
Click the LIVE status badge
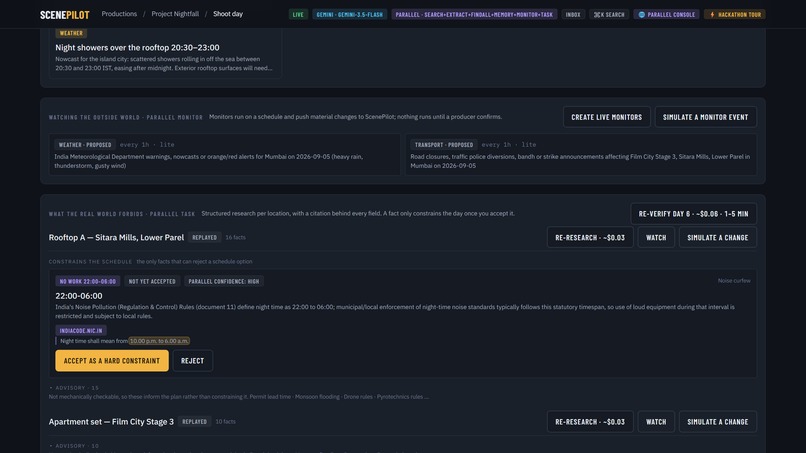[298, 14]
